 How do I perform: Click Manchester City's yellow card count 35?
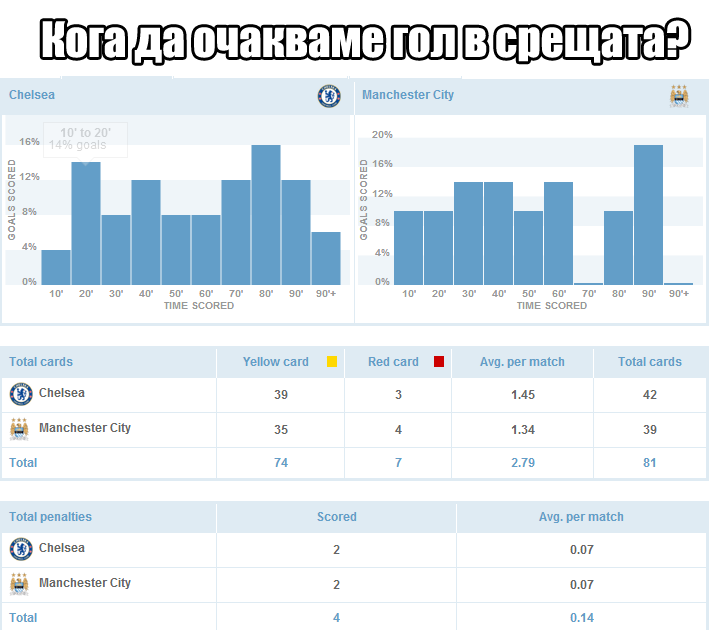281,429
